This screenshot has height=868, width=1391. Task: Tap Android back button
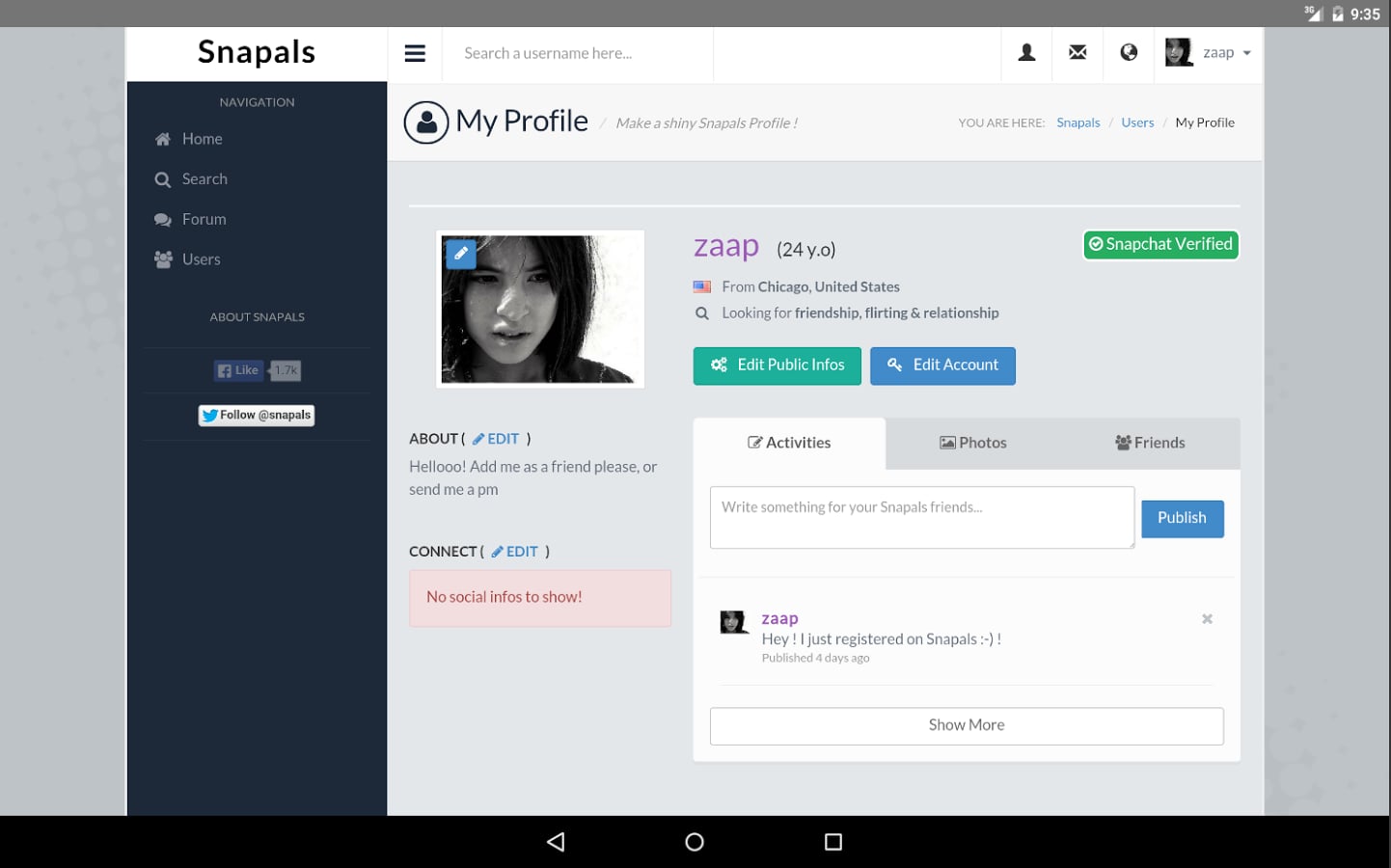[x=556, y=842]
